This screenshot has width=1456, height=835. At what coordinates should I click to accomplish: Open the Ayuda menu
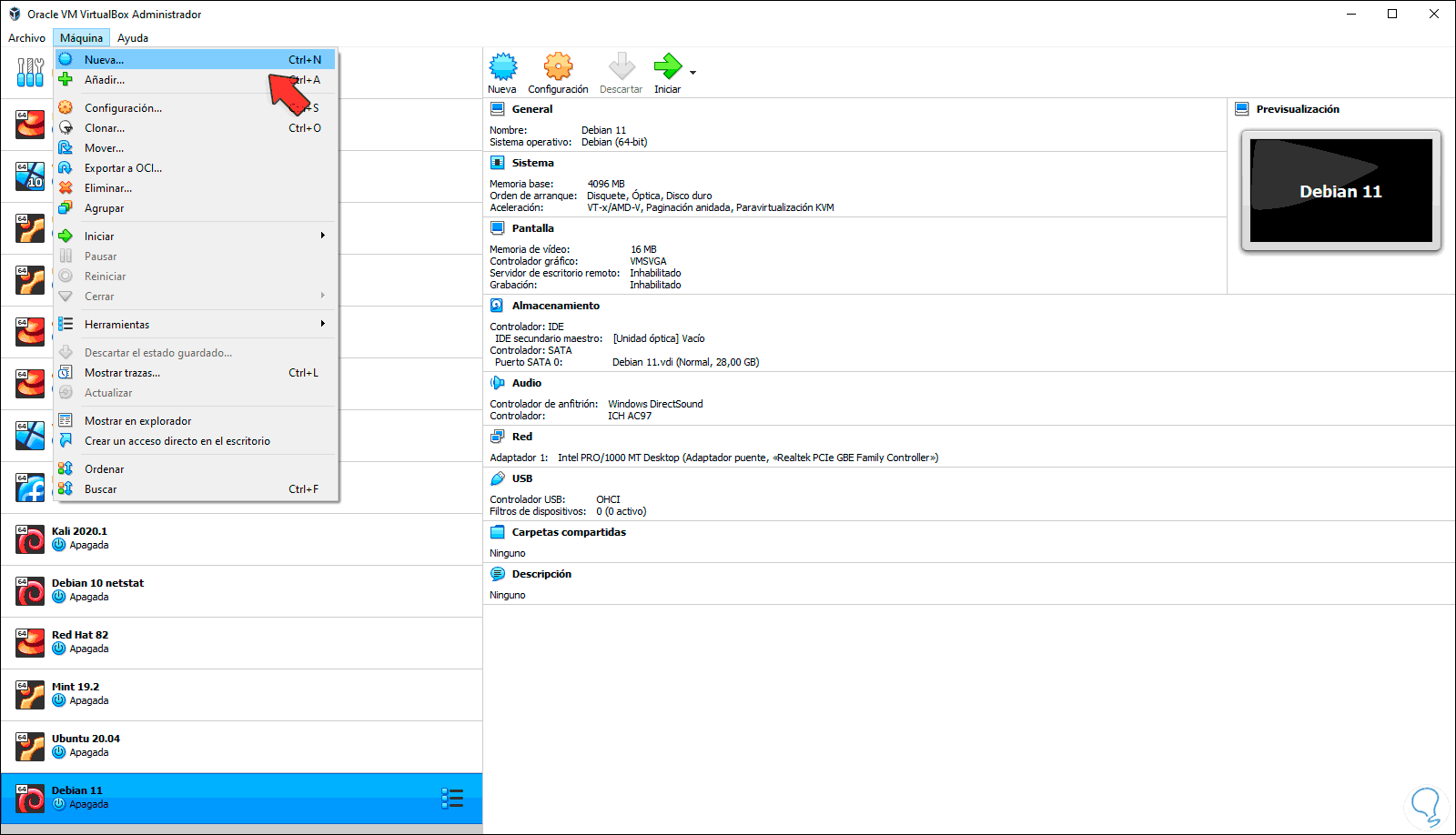pos(133,38)
